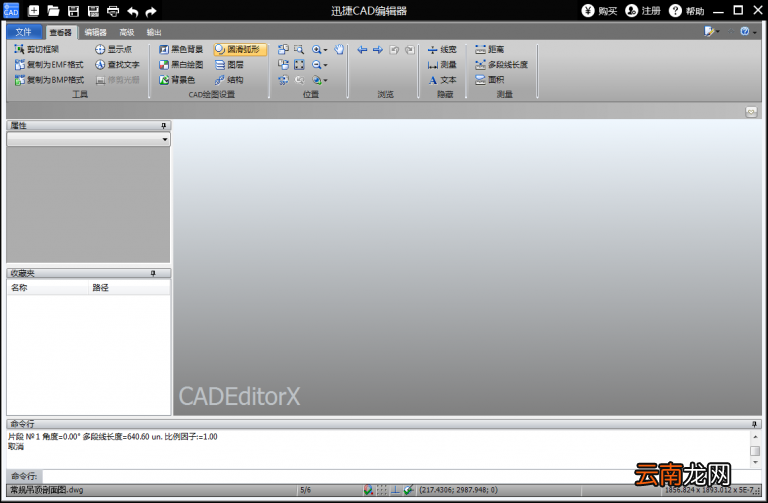This screenshot has width=768, height=503.
Task: Click 复制为BMP格式
Action: pos(49,79)
